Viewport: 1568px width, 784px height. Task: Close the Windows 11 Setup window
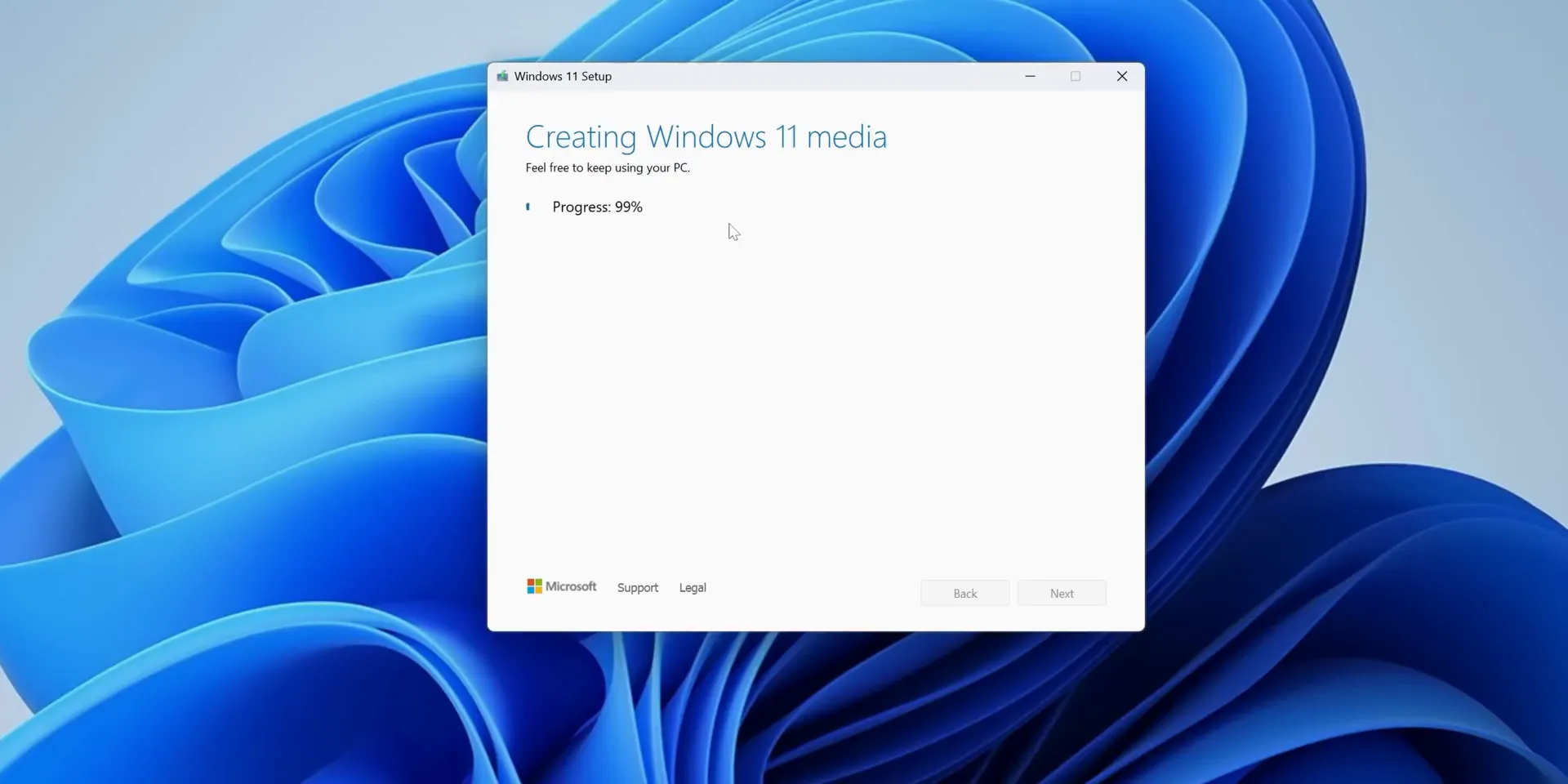pyautogui.click(x=1122, y=76)
